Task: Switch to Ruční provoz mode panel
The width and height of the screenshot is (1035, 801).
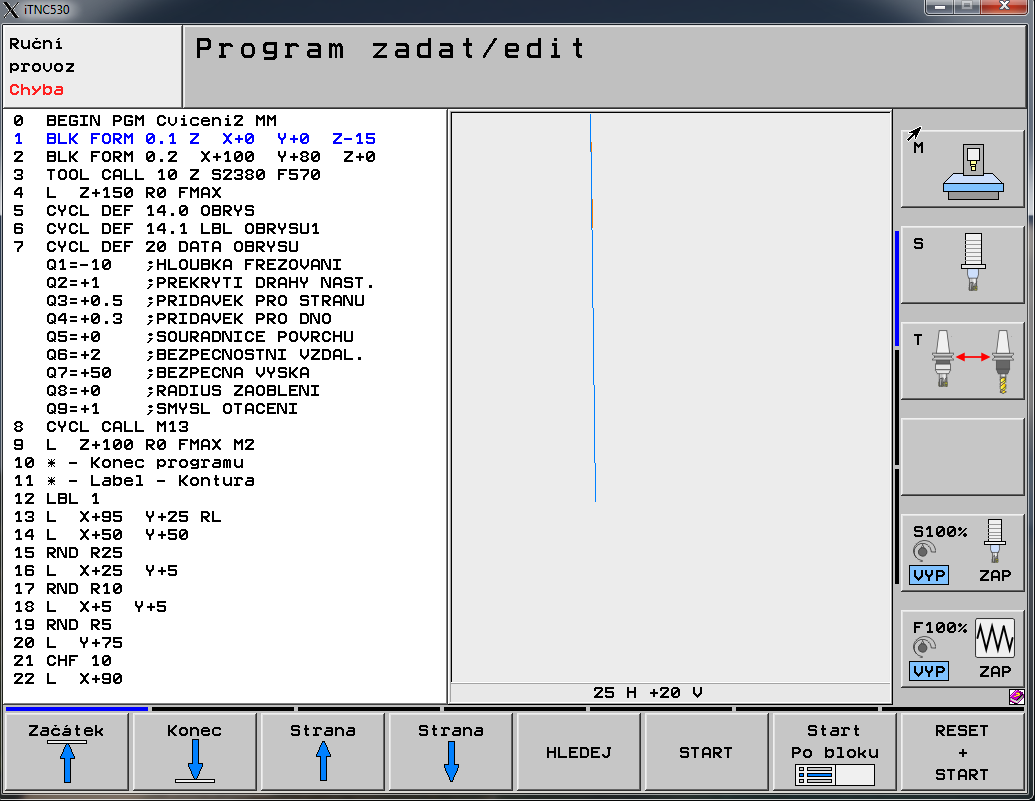Action: 92,67
